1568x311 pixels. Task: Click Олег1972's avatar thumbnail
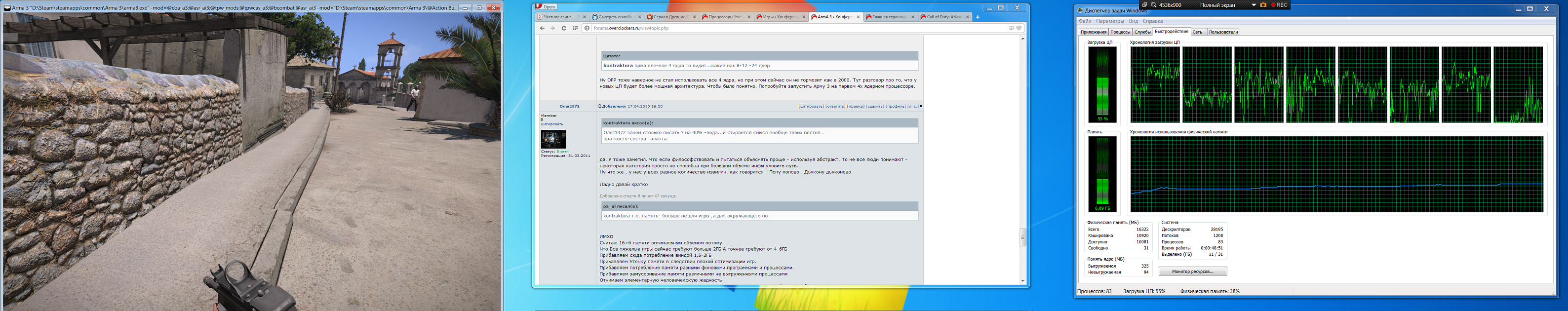[552, 139]
